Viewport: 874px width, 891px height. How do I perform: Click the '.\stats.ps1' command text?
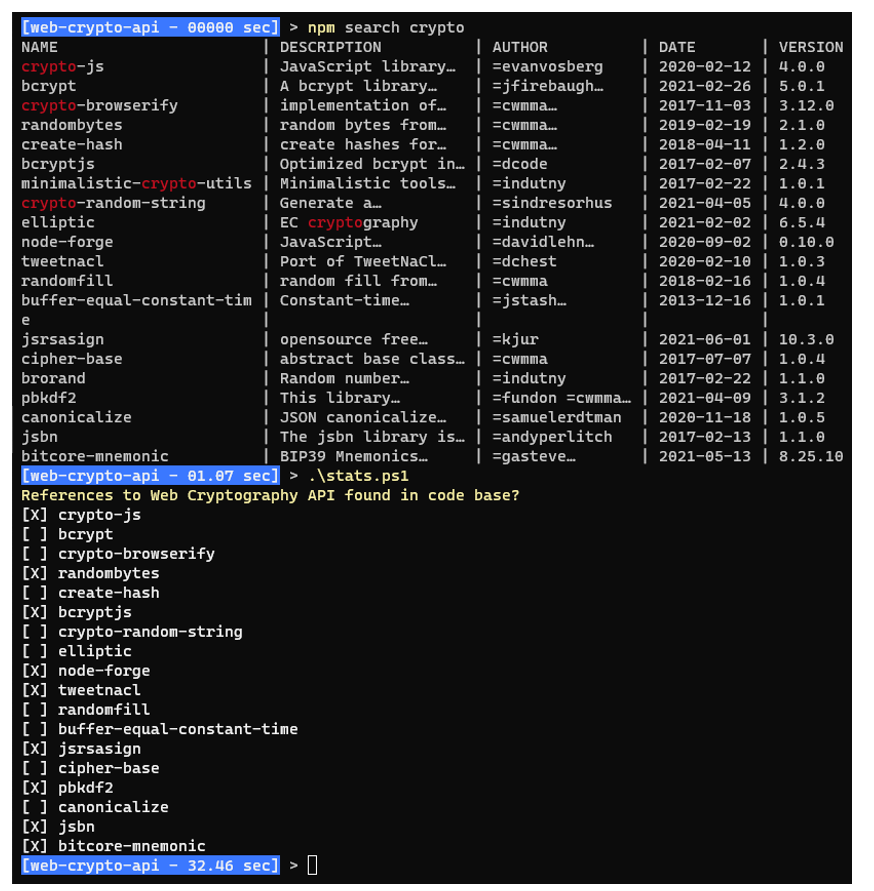click(358, 476)
